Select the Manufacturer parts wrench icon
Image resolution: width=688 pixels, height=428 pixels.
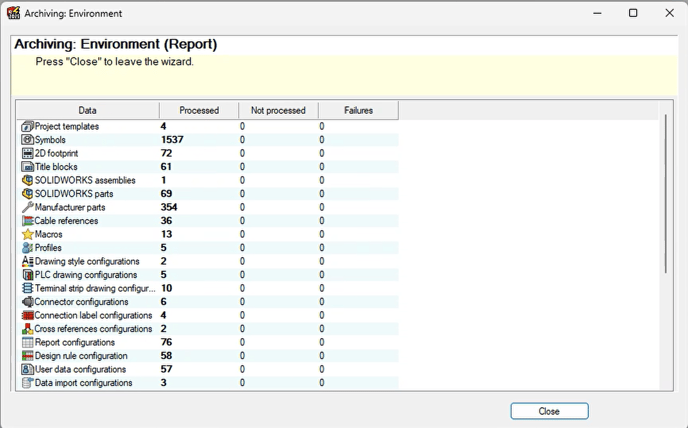(27, 207)
